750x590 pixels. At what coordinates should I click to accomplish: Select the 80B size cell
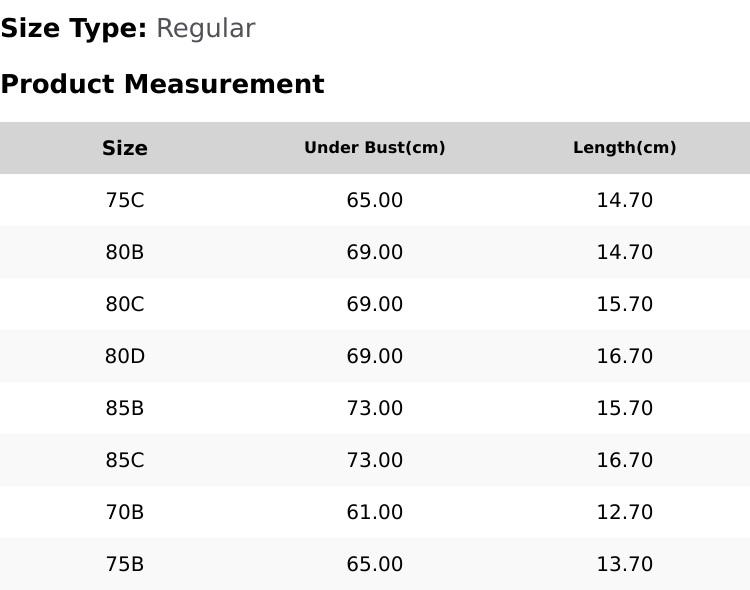pyautogui.click(x=125, y=252)
